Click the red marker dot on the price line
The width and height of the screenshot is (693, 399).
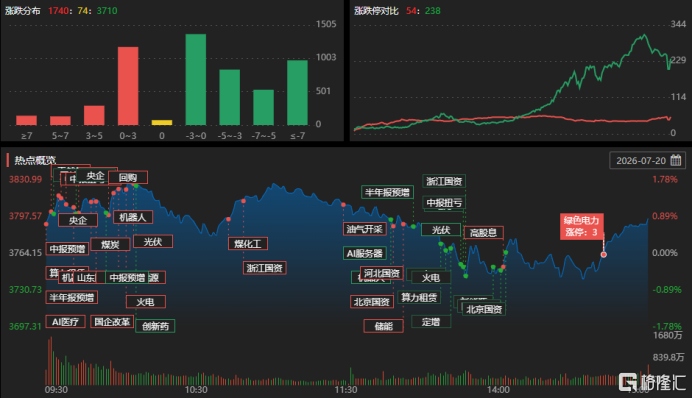click(x=604, y=255)
